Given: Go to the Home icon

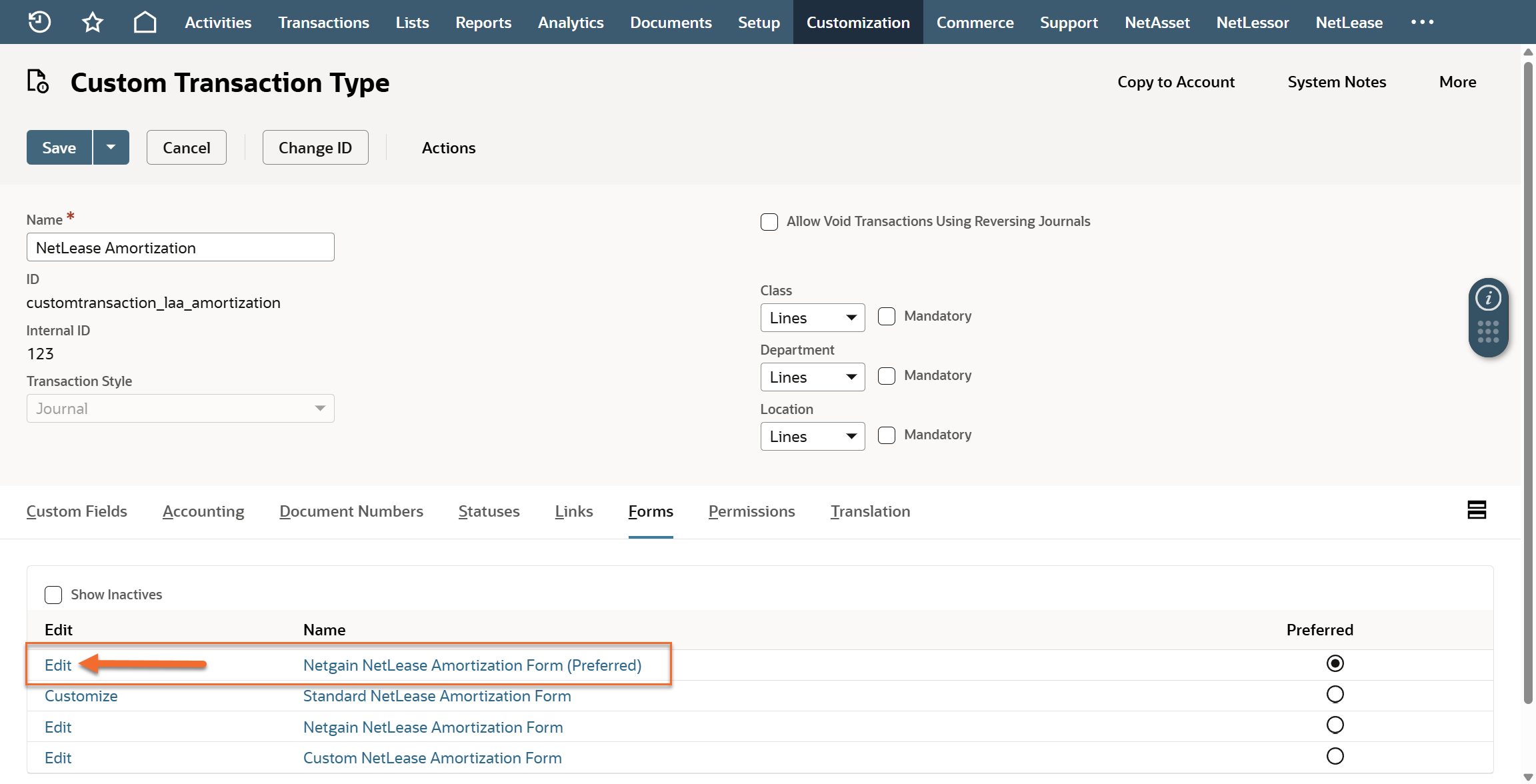Looking at the screenshot, I should pyautogui.click(x=145, y=22).
